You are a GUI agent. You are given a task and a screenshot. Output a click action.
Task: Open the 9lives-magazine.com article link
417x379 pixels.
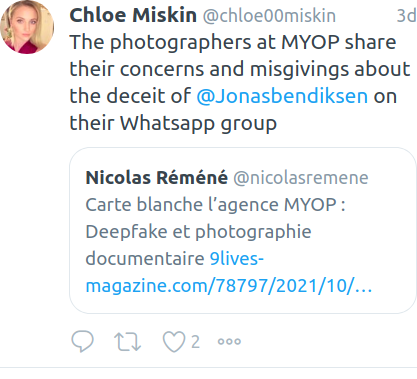pyautogui.click(x=229, y=272)
